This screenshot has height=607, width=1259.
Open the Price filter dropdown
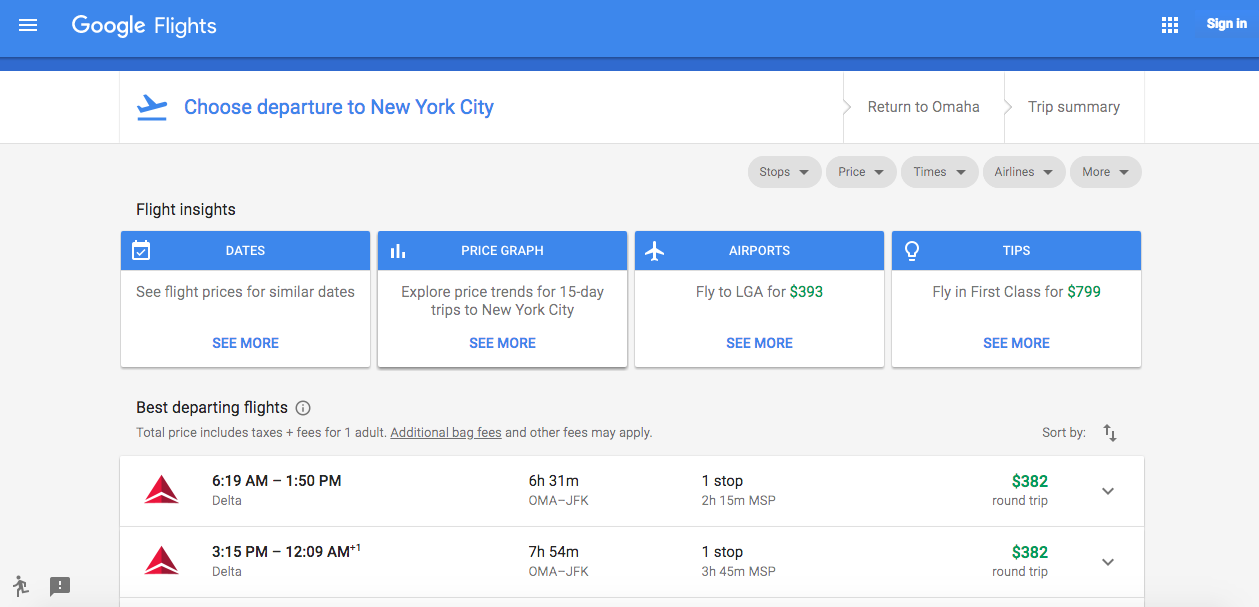(862, 172)
